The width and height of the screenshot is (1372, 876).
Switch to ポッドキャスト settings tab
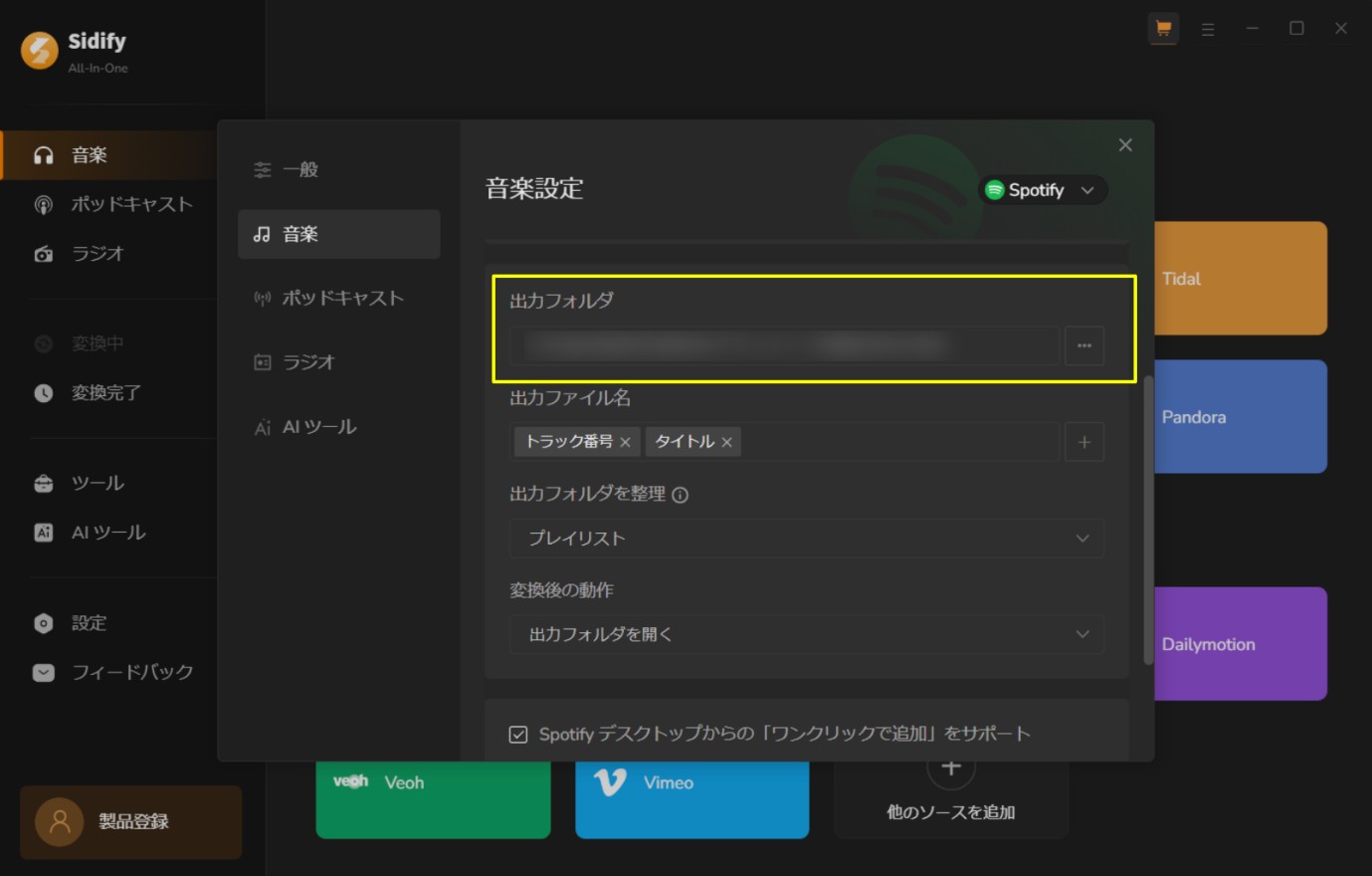pyautogui.click(x=338, y=298)
